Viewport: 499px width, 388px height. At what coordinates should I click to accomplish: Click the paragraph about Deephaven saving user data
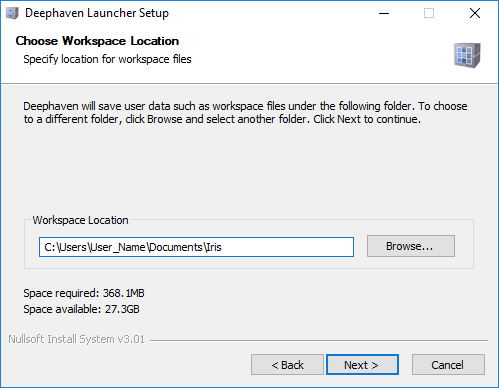tap(245, 113)
